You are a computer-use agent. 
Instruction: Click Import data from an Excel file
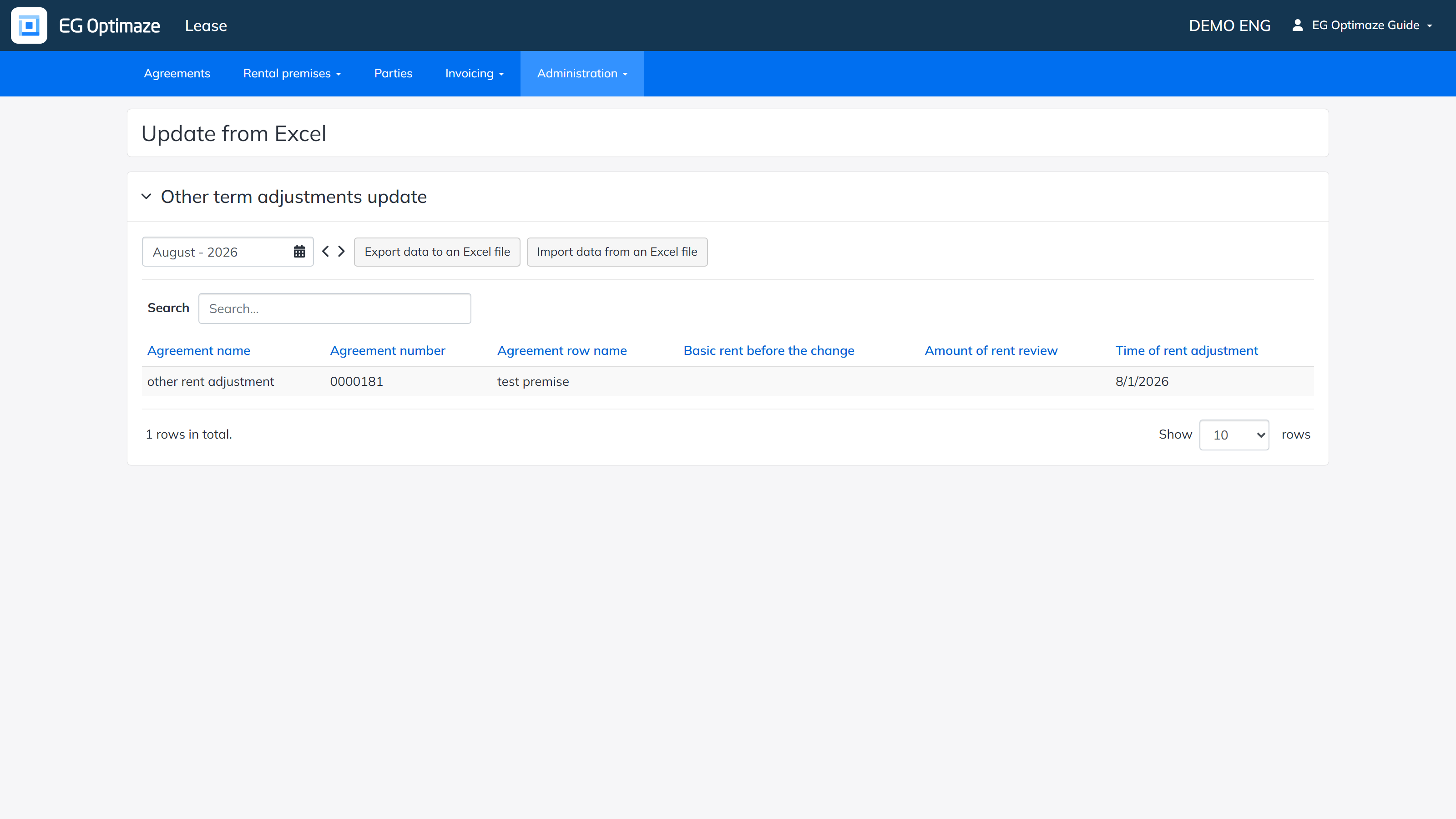click(617, 252)
